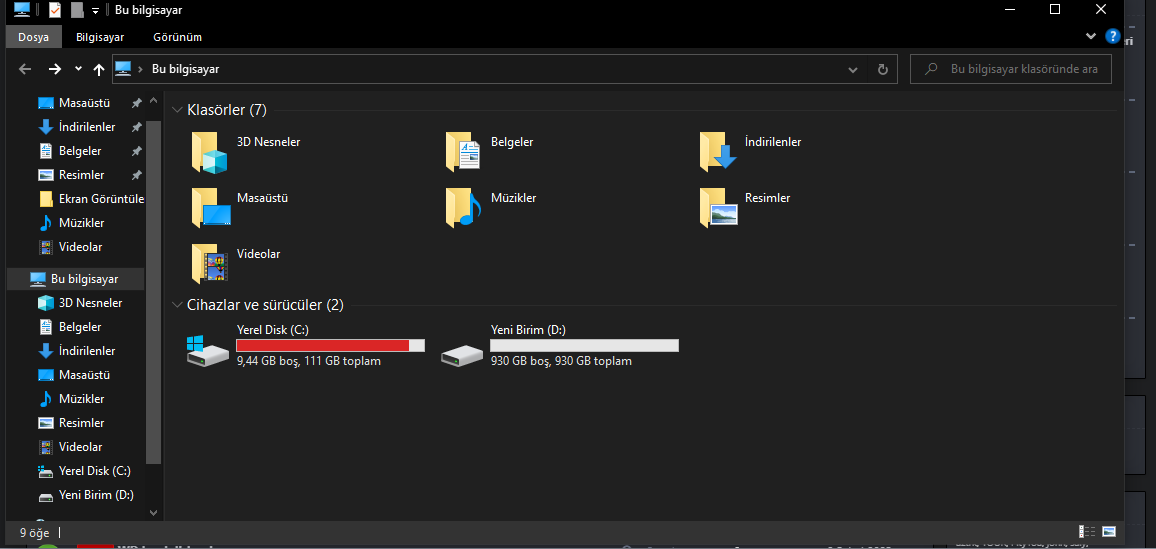The image size is (1156, 549).
Task: Click the New folder quick access toolbar icon
Action: pos(77,10)
